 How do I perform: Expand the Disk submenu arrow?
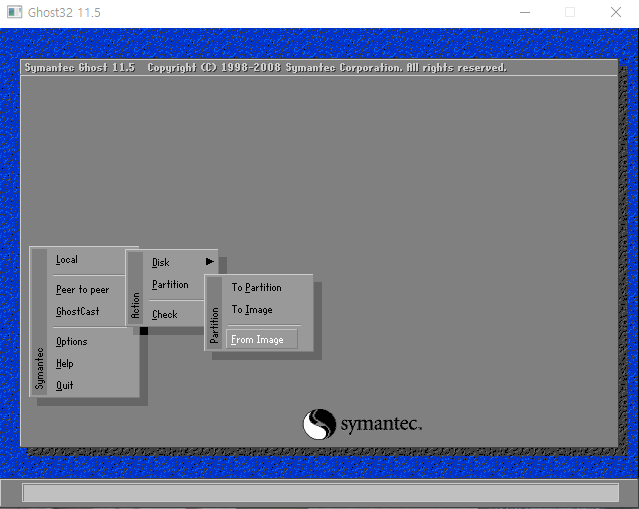209,262
